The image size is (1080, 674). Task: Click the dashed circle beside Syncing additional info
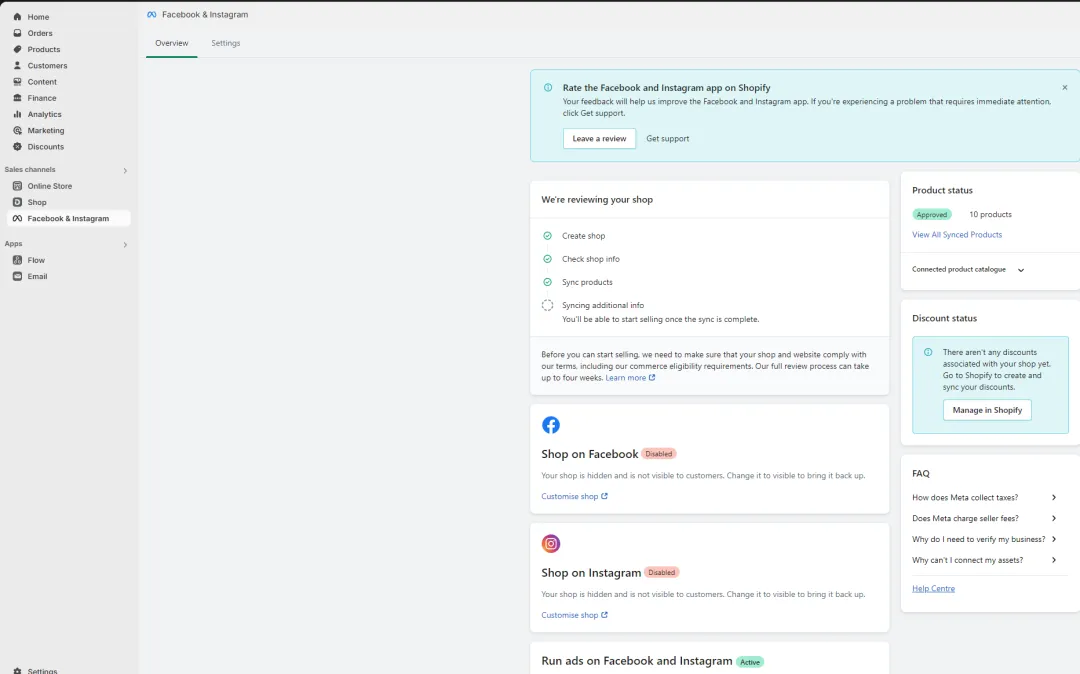point(548,305)
